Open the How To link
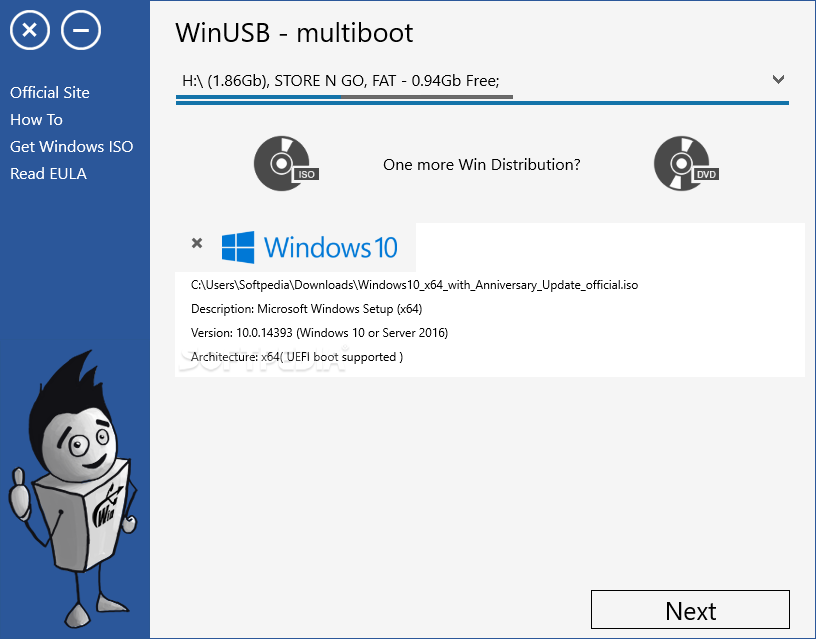Screen dimensions: 816x639 pyautogui.click(x=36, y=120)
